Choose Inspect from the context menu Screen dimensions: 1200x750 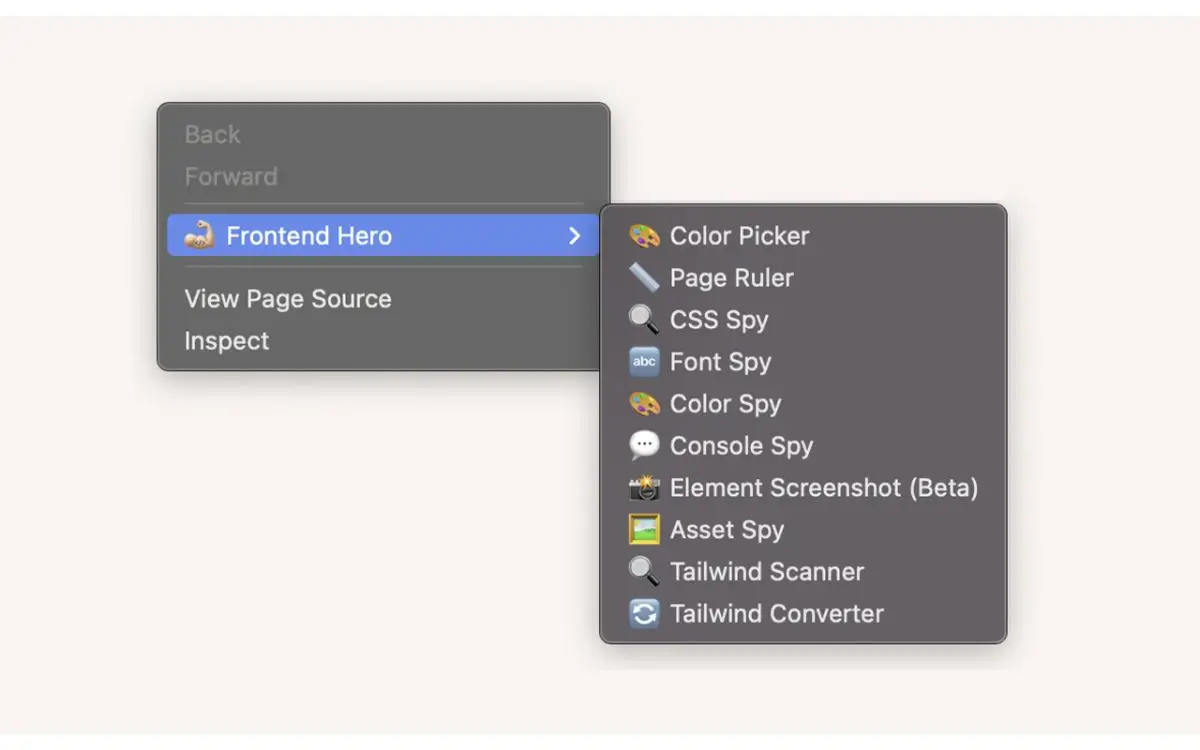click(227, 341)
